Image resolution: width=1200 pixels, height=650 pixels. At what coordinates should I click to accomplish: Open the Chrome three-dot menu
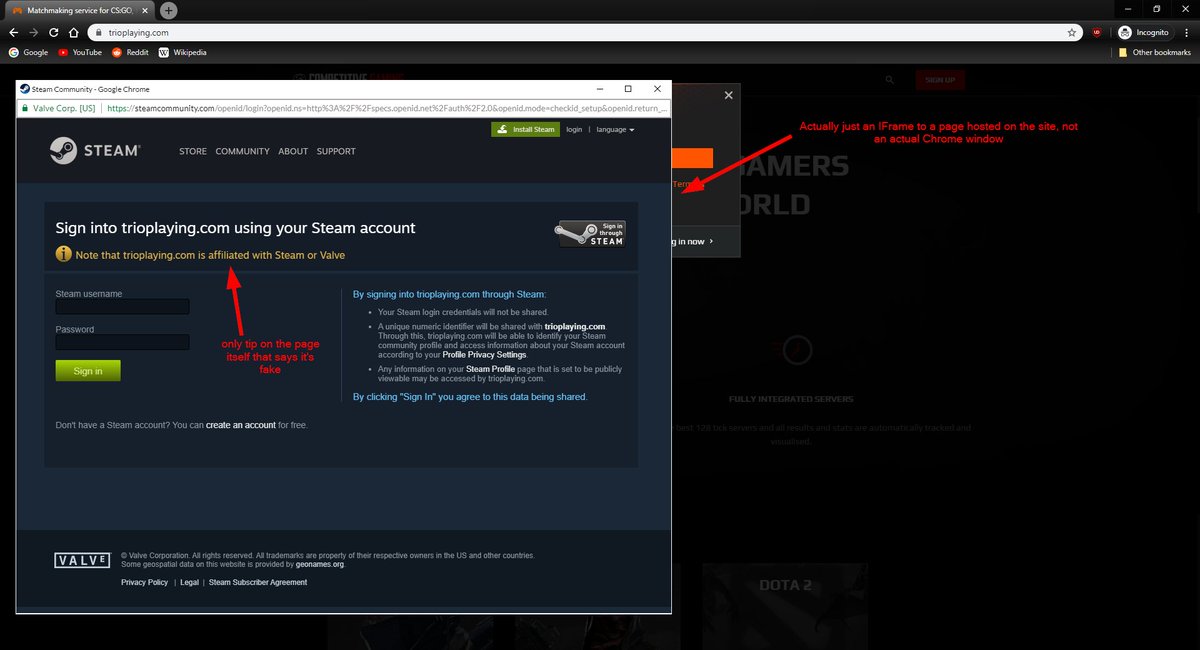(1187, 32)
